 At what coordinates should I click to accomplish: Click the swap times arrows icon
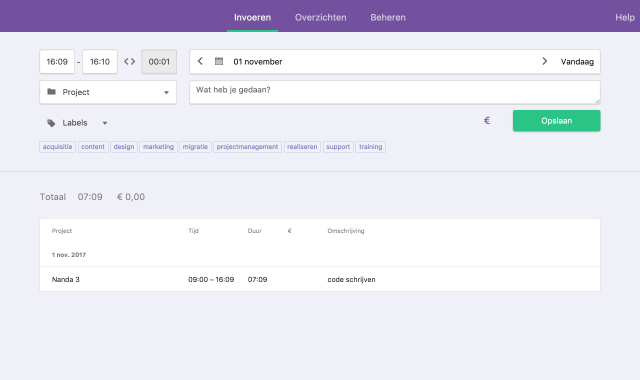[x=129, y=62]
